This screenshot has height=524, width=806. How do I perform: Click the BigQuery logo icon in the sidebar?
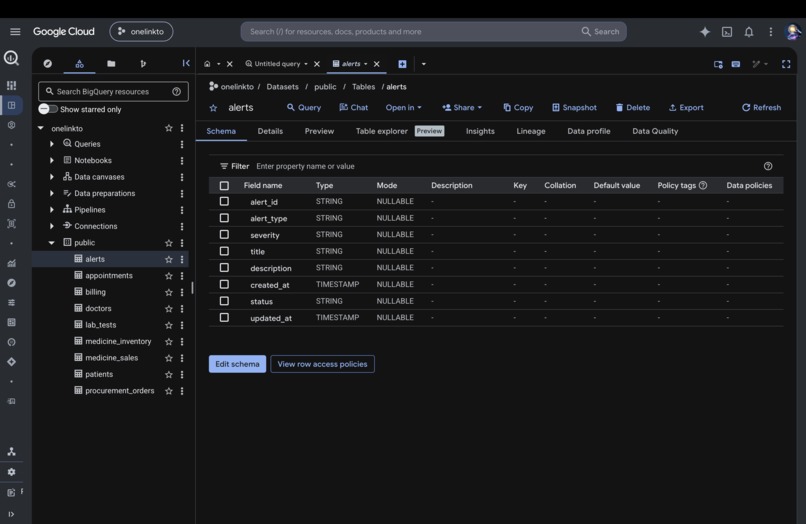coord(11,58)
